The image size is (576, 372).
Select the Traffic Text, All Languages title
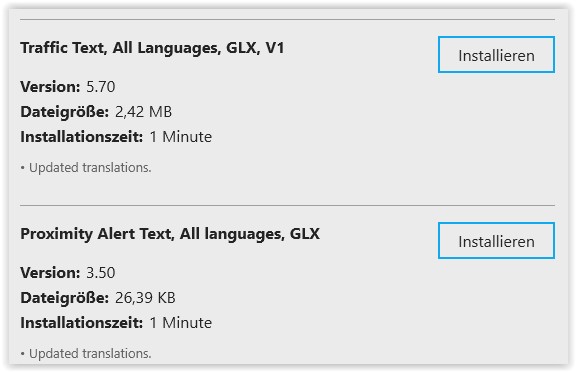(x=152, y=48)
